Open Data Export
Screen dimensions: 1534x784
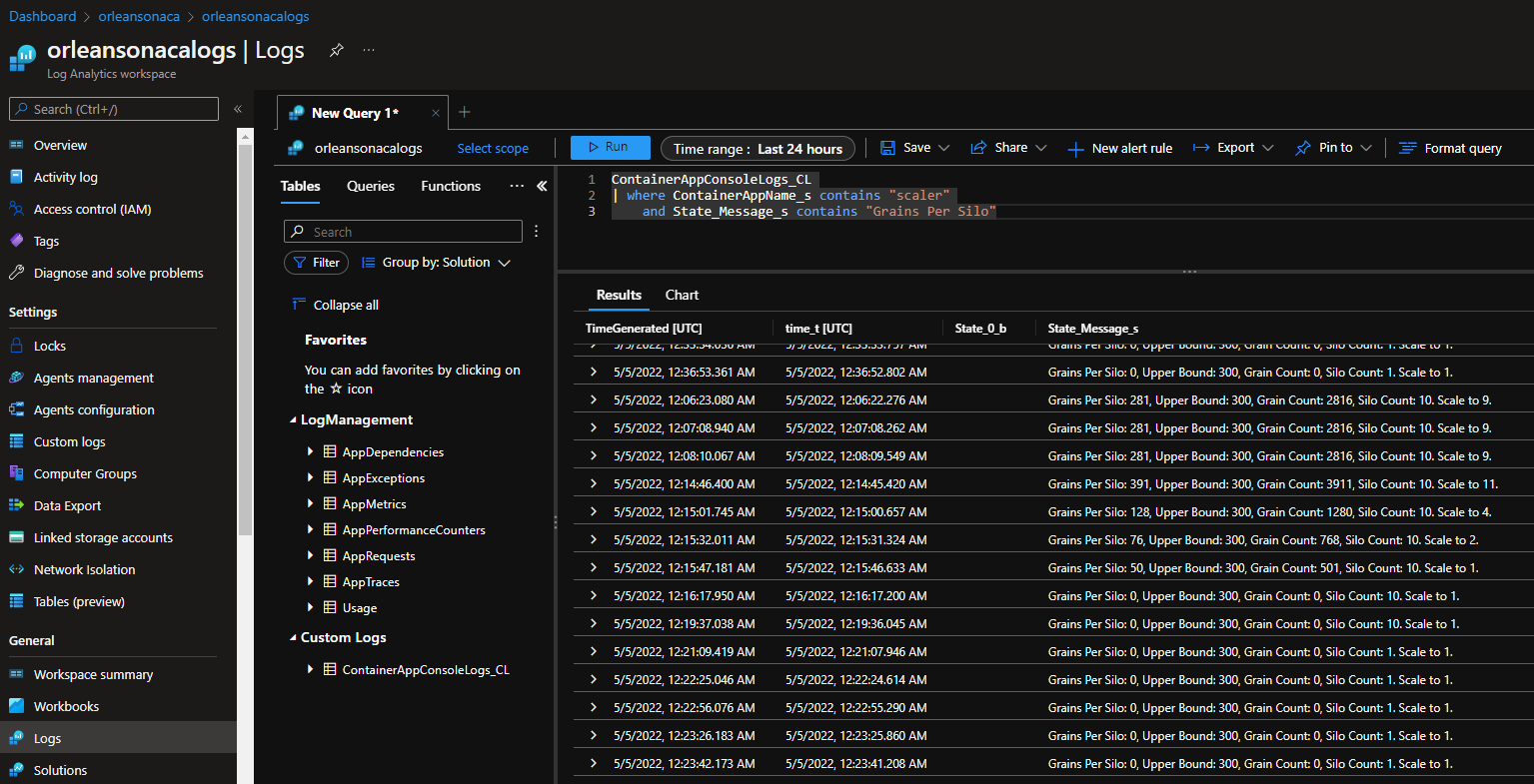pyautogui.click(x=67, y=505)
